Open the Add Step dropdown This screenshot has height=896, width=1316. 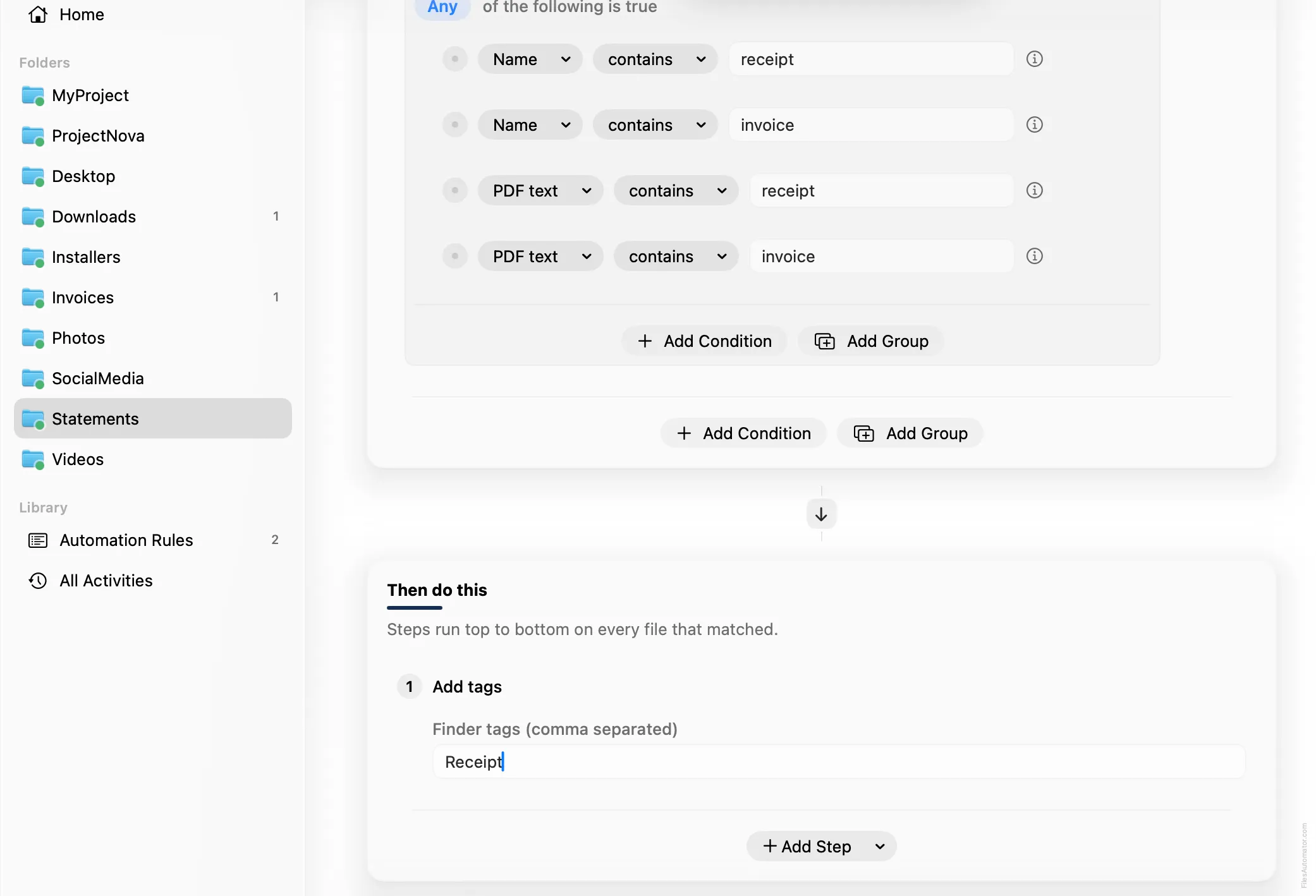tap(821, 846)
